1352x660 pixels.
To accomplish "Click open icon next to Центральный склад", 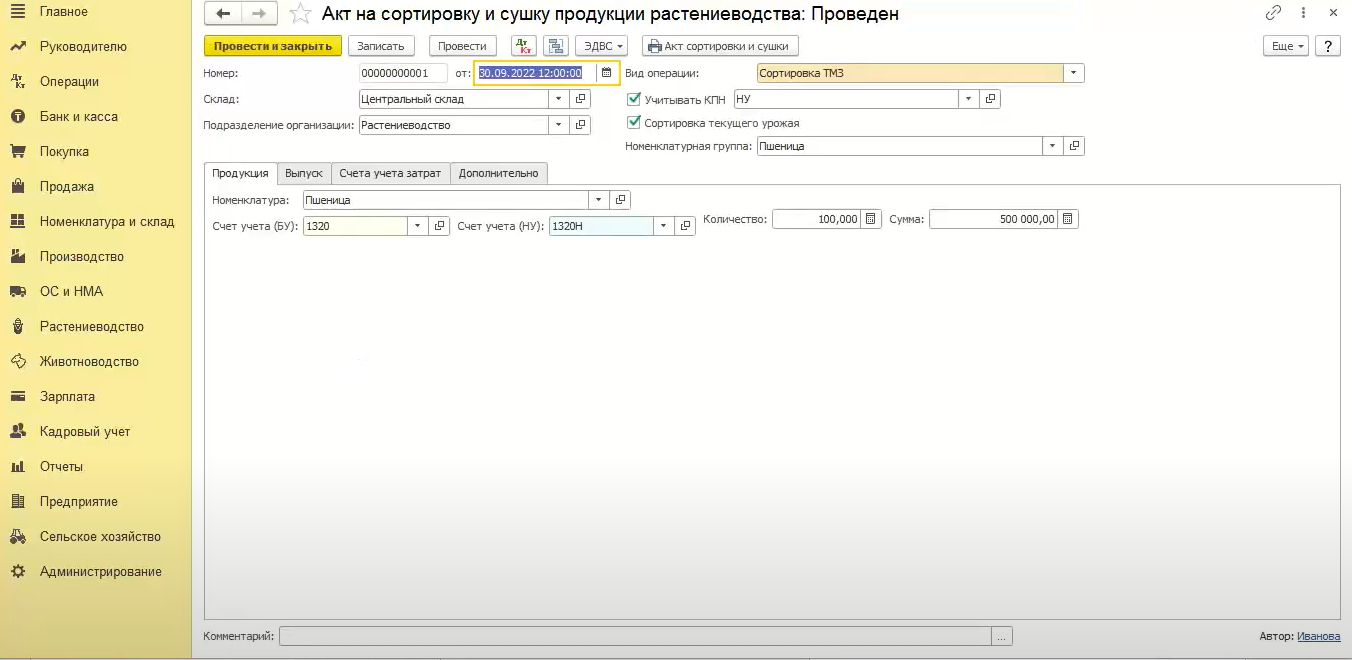I will click(580, 99).
